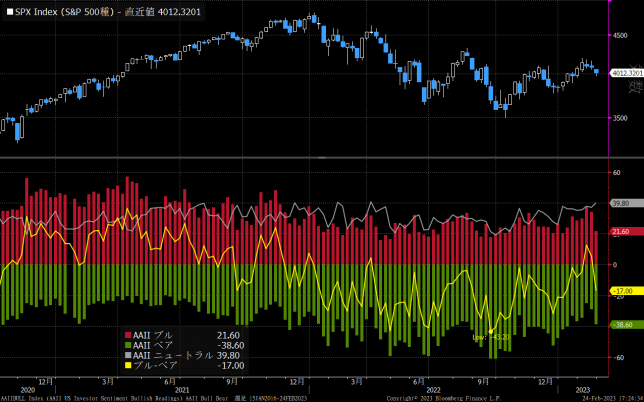This screenshot has height=402, width=644.
Task: Click the 39.80 value in the legend box
Action: [228, 356]
